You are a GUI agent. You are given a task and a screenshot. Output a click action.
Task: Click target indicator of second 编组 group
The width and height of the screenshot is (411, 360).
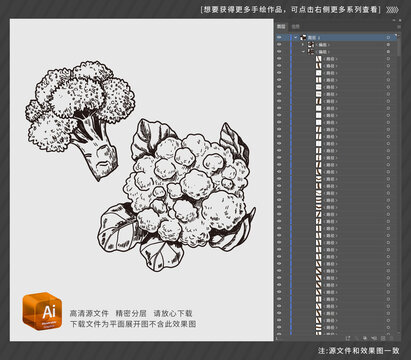click(x=388, y=52)
